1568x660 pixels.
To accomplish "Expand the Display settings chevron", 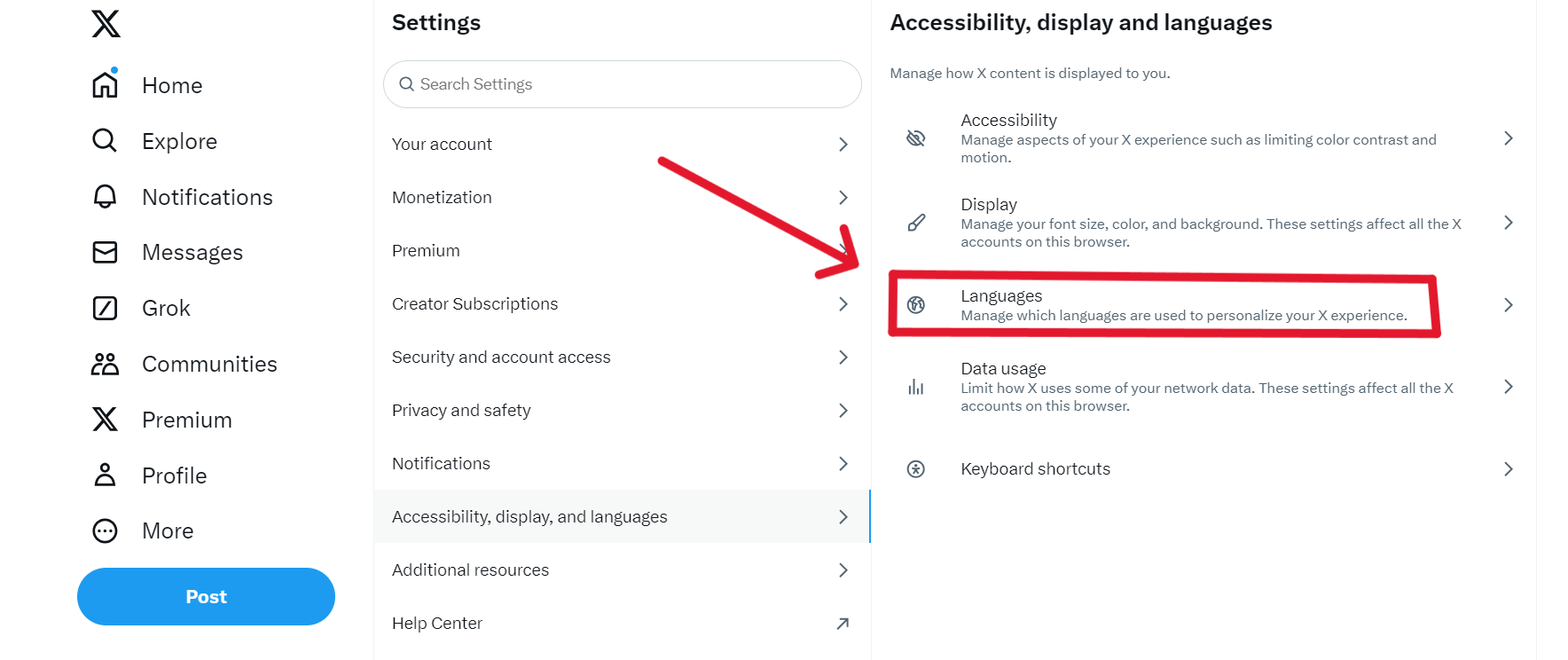I will (1508, 223).
